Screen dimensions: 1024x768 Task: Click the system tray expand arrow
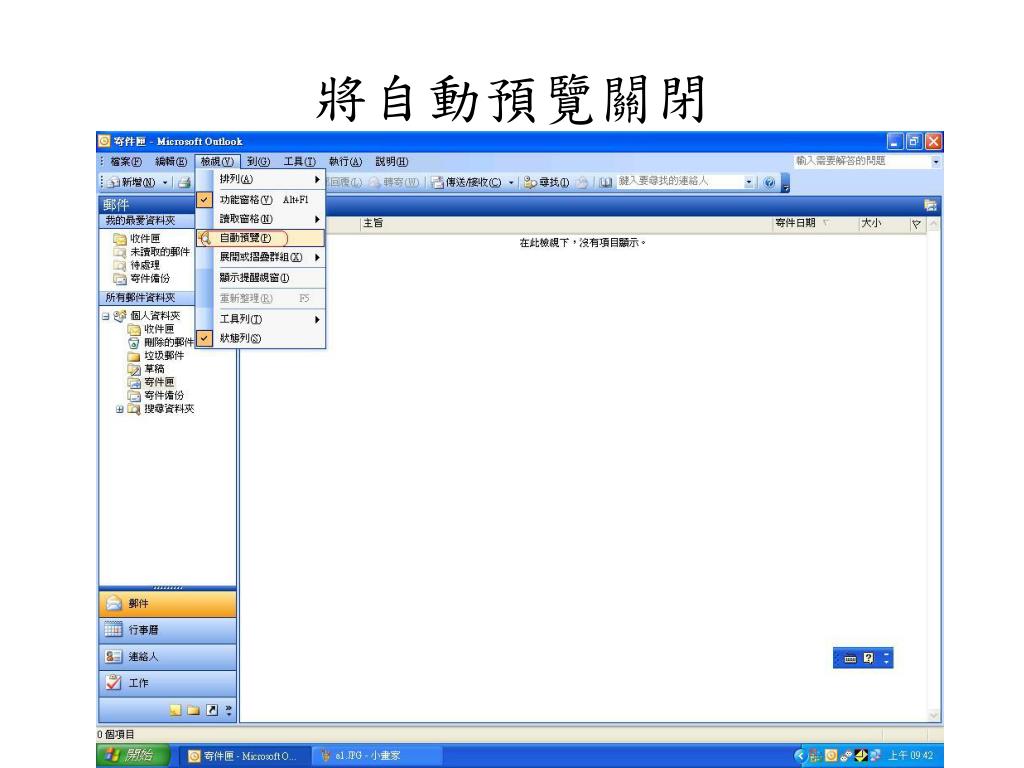[799, 756]
